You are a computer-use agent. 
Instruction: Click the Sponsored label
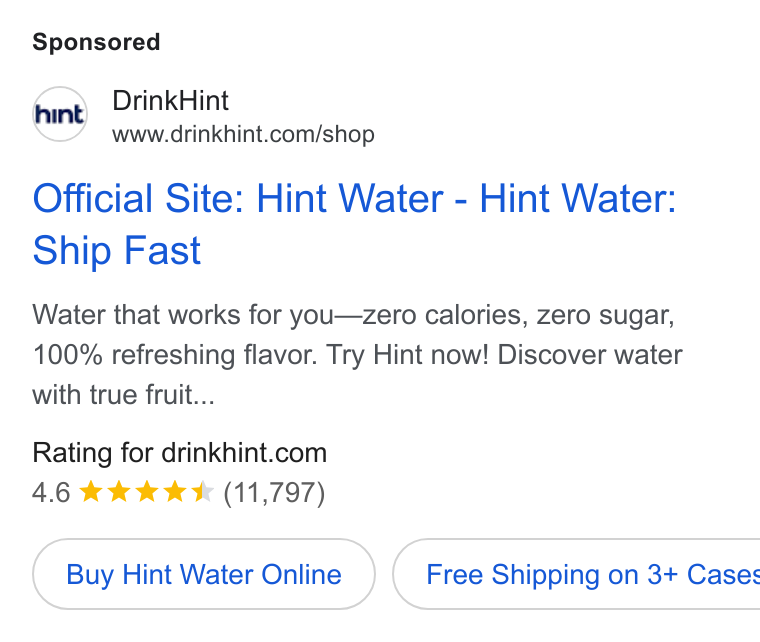pos(96,42)
